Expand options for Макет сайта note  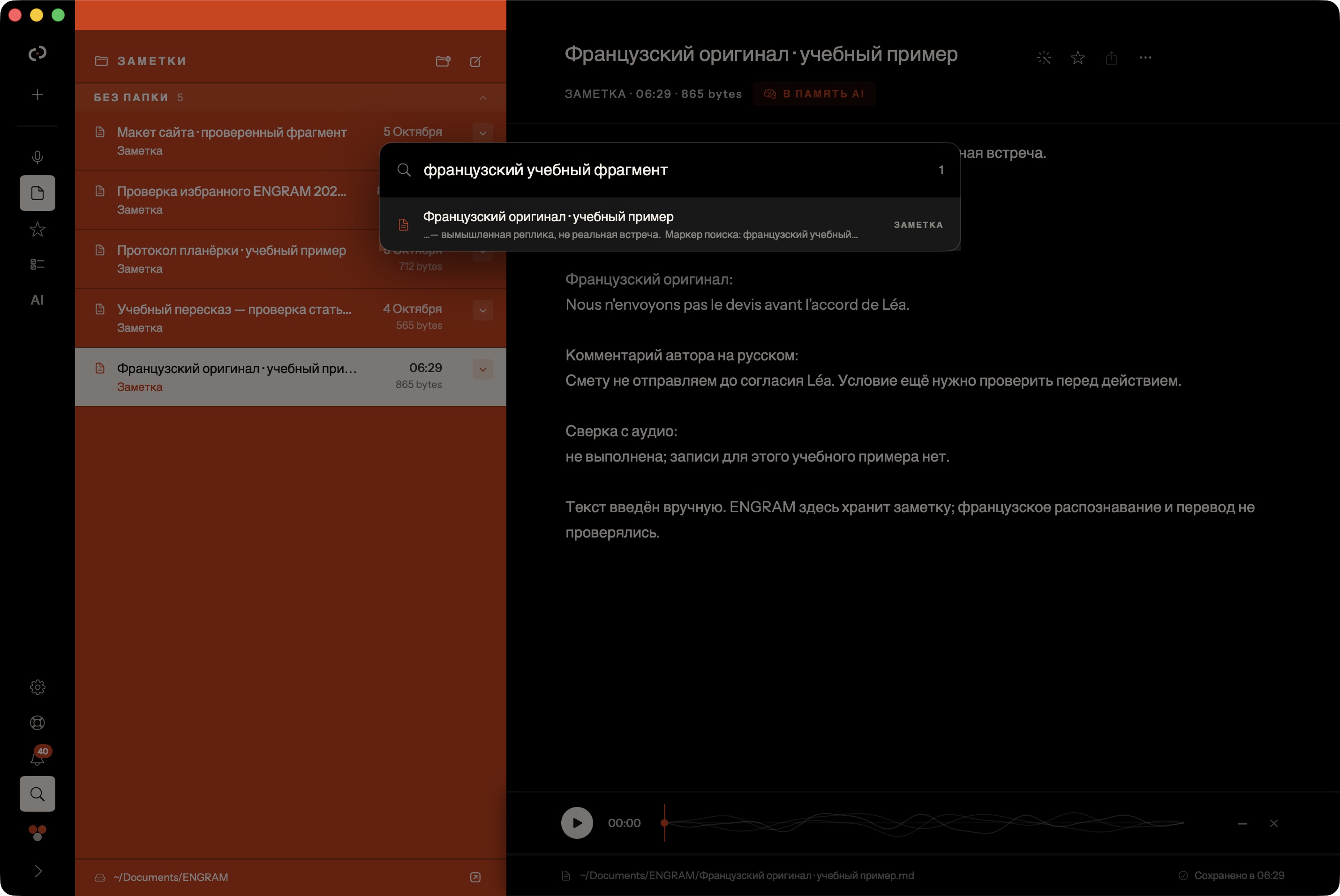point(482,133)
